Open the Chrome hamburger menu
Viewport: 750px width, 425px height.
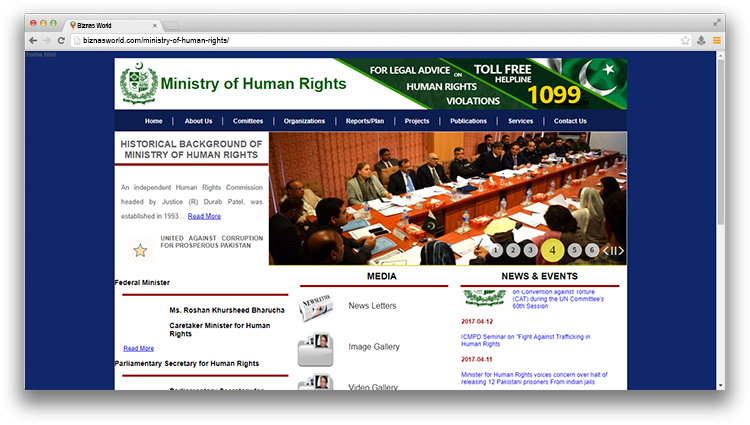pyautogui.click(x=717, y=40)
